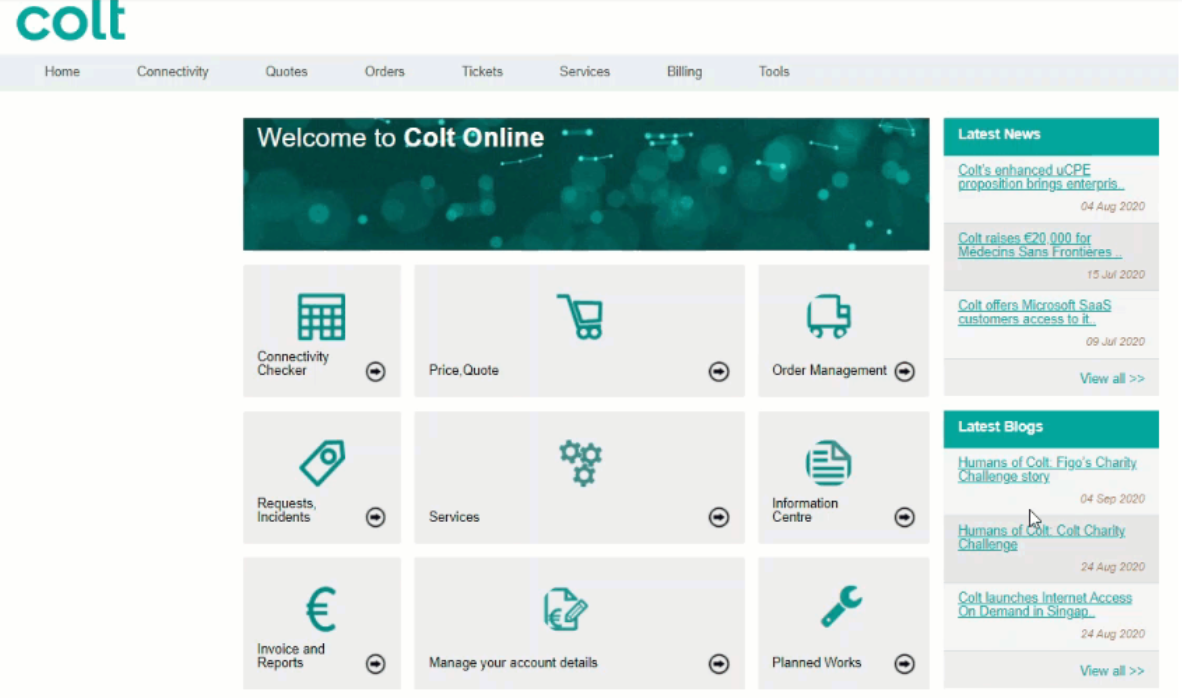Click the arrow on Services tile
Viewport: 1182px width, 698px height.
718,517
